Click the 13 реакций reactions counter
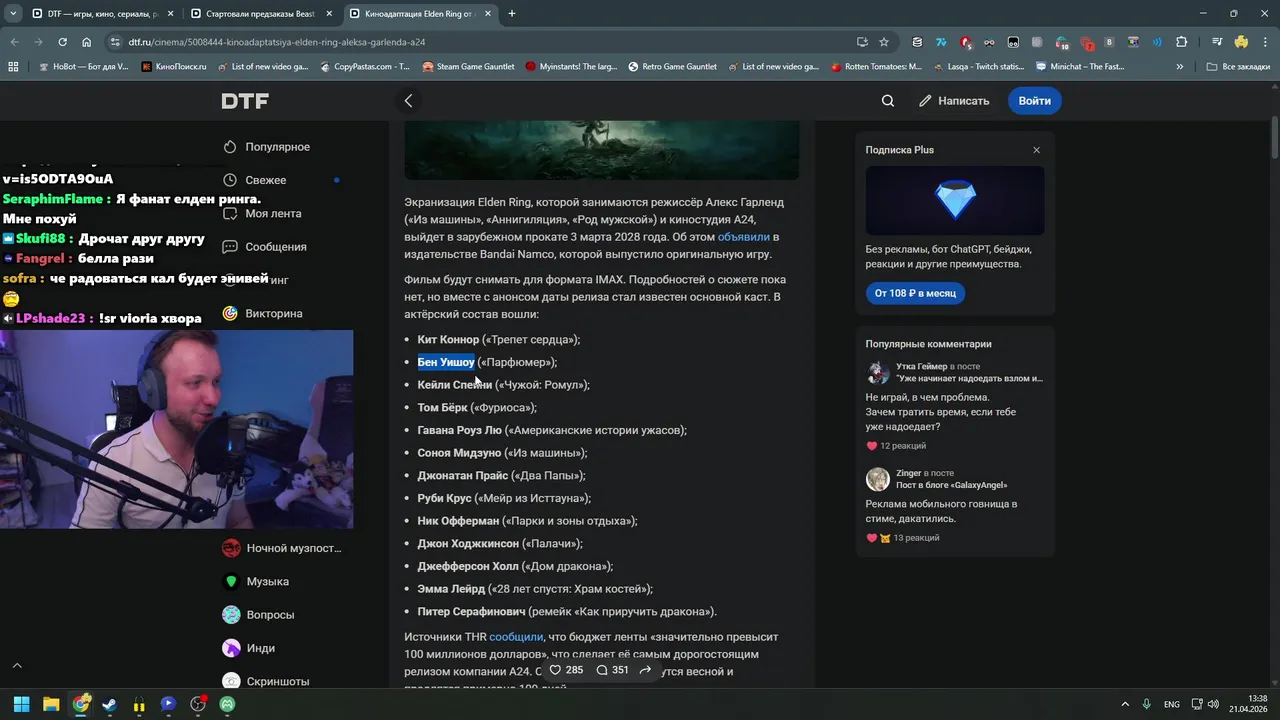This screenshot has width=1280, height=720. pyautogui.click(x=916, y=538)
